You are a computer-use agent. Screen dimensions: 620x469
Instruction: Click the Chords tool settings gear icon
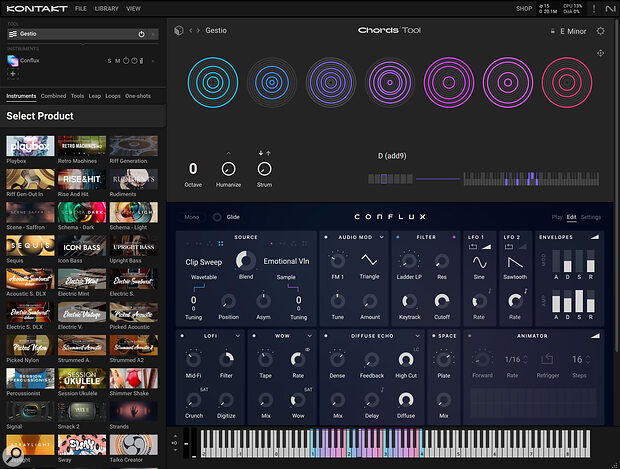pos(600,31)
